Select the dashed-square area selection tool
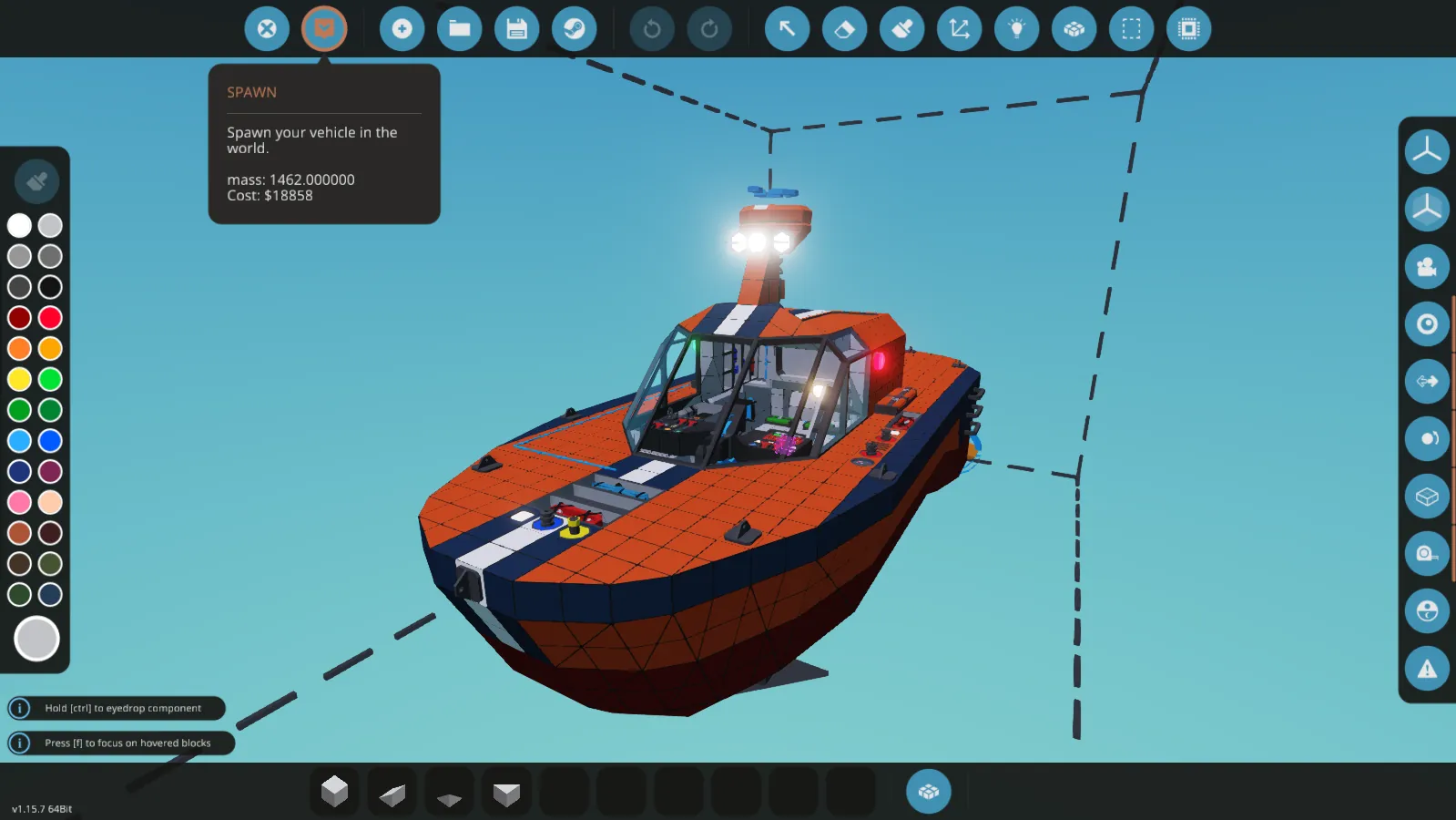Viewport: 1456px width, 820px height. (1132, 29)
